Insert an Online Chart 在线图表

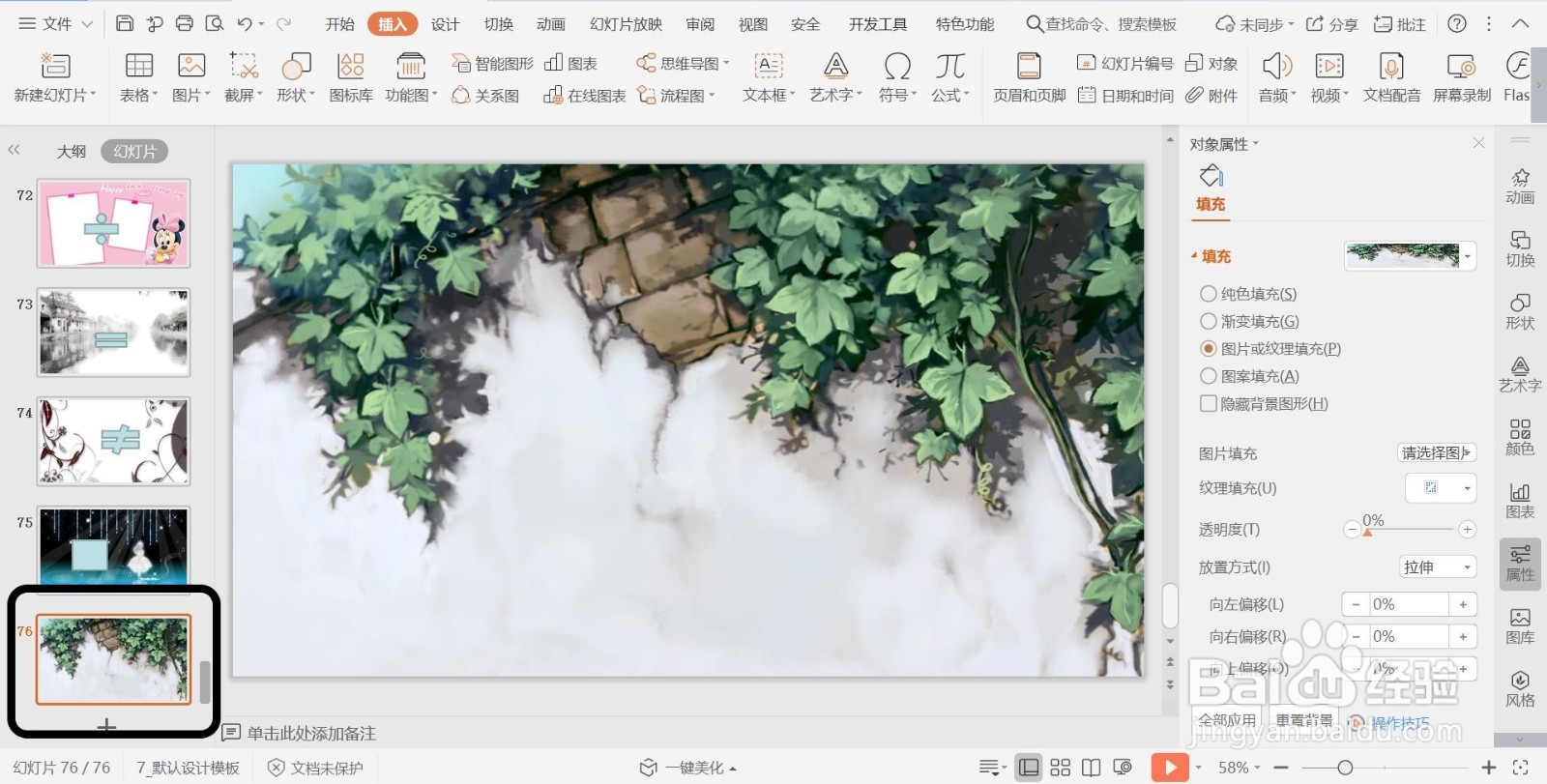coord(585,96)
